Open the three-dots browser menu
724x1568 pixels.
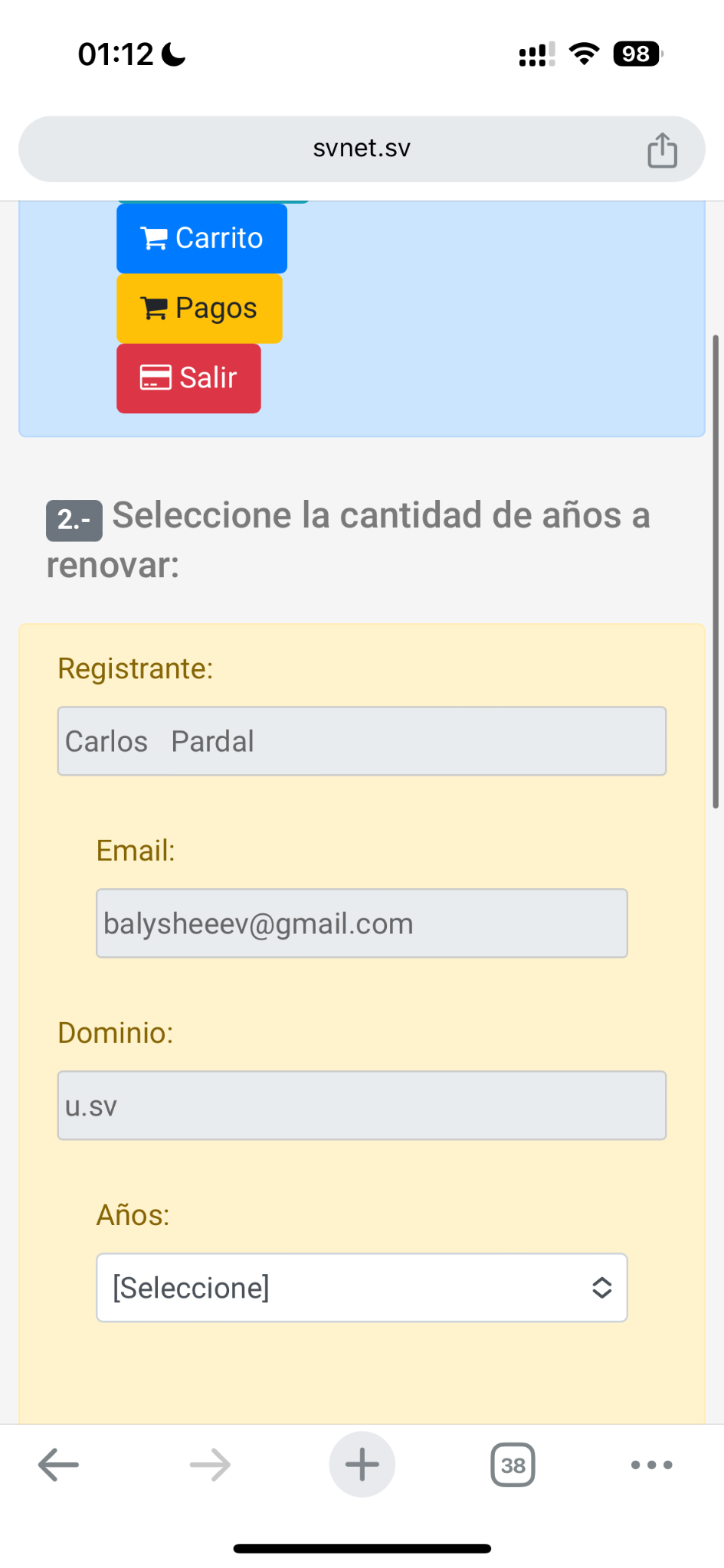point(651,1465)
